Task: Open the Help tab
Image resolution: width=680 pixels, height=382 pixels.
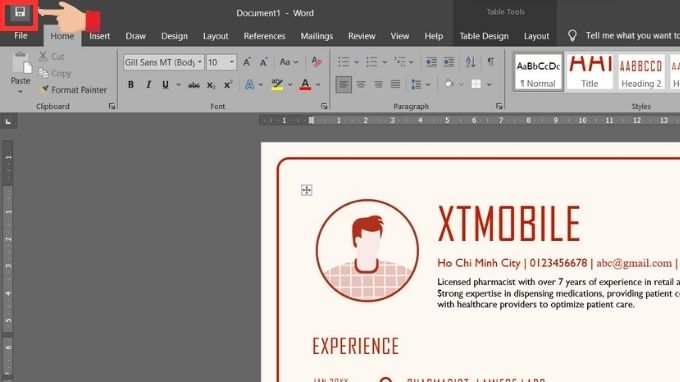Action: 434,36
